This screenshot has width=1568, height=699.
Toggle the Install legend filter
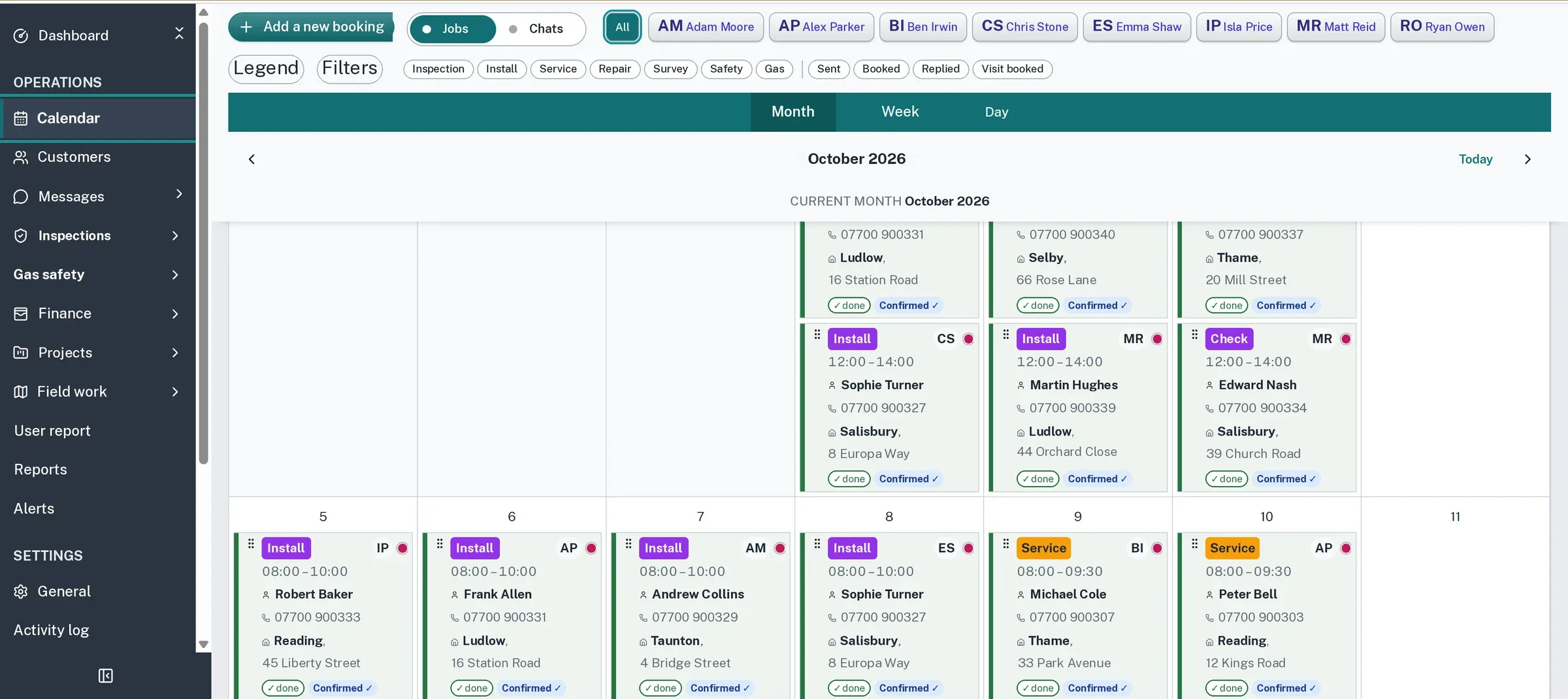click(502, 69)
